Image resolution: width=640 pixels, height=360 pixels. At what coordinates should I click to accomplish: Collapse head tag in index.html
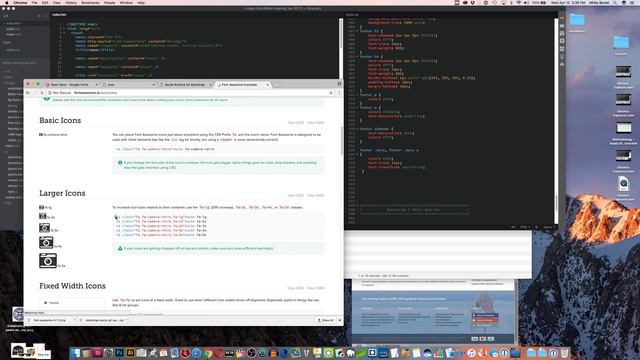pos(64,33)
